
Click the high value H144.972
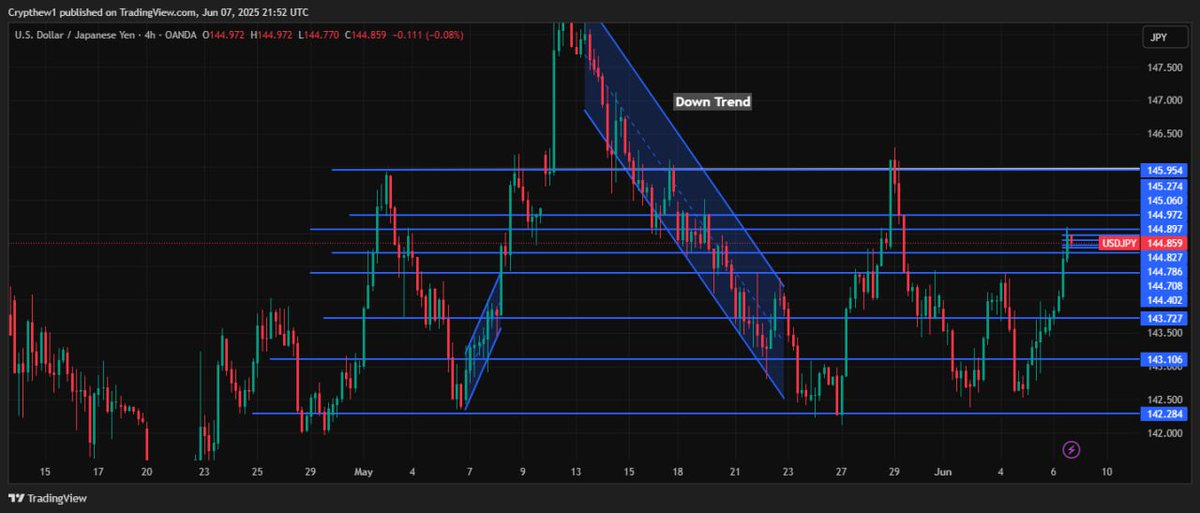[272, 35]
